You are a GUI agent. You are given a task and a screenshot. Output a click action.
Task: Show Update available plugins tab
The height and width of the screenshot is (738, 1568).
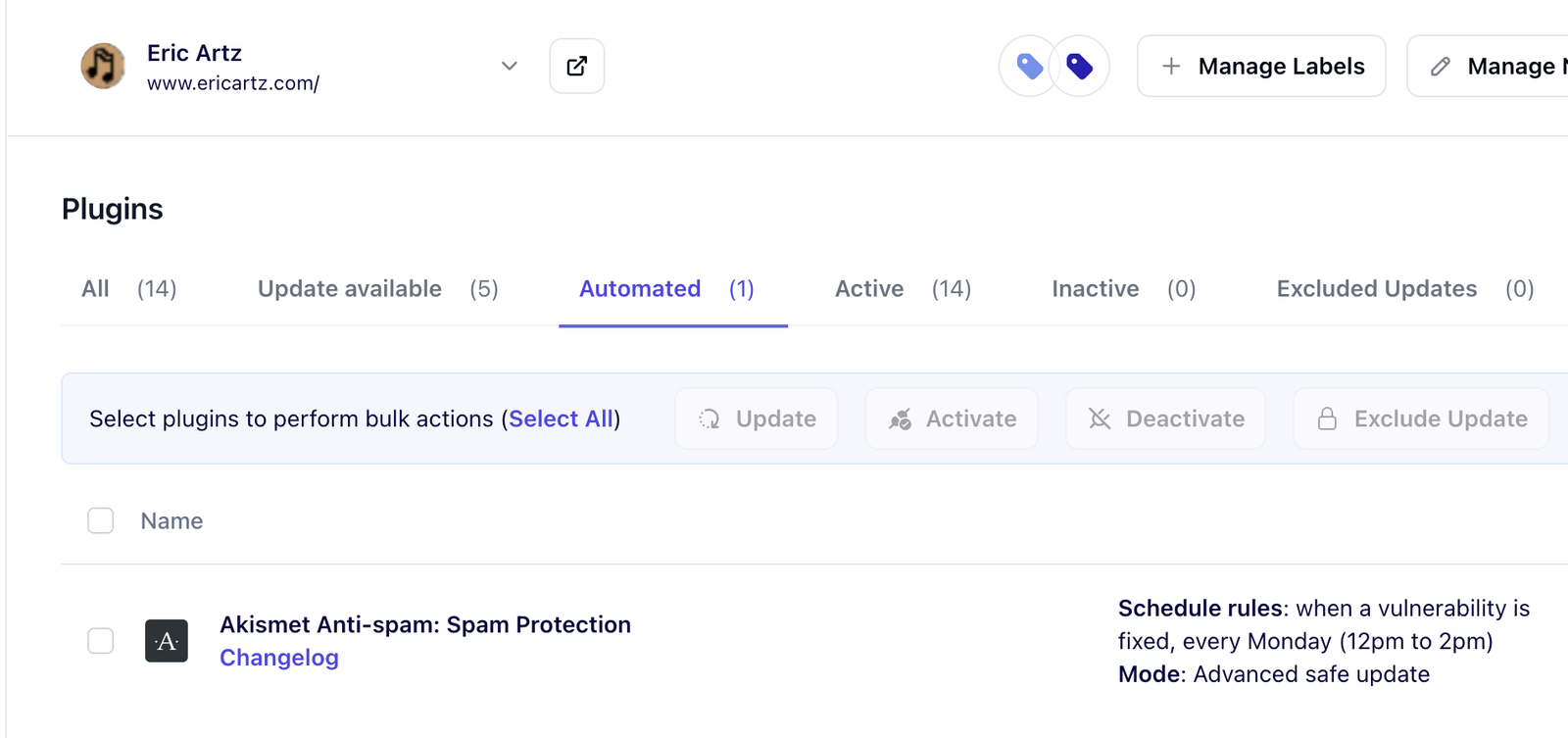(378, 289)
